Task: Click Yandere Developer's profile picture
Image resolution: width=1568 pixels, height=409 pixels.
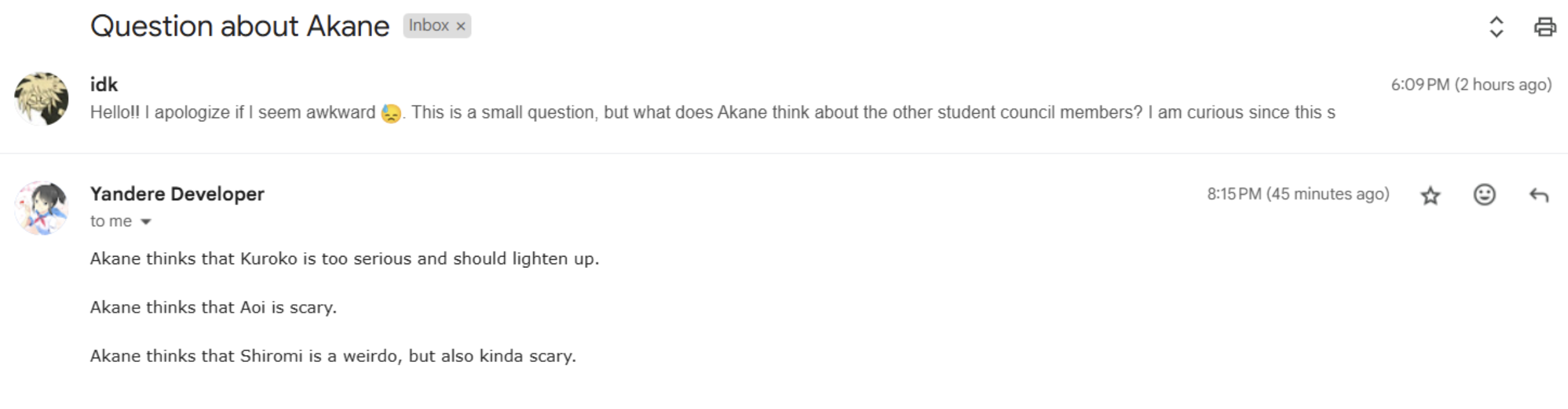Action: click(x=41, y=208)
